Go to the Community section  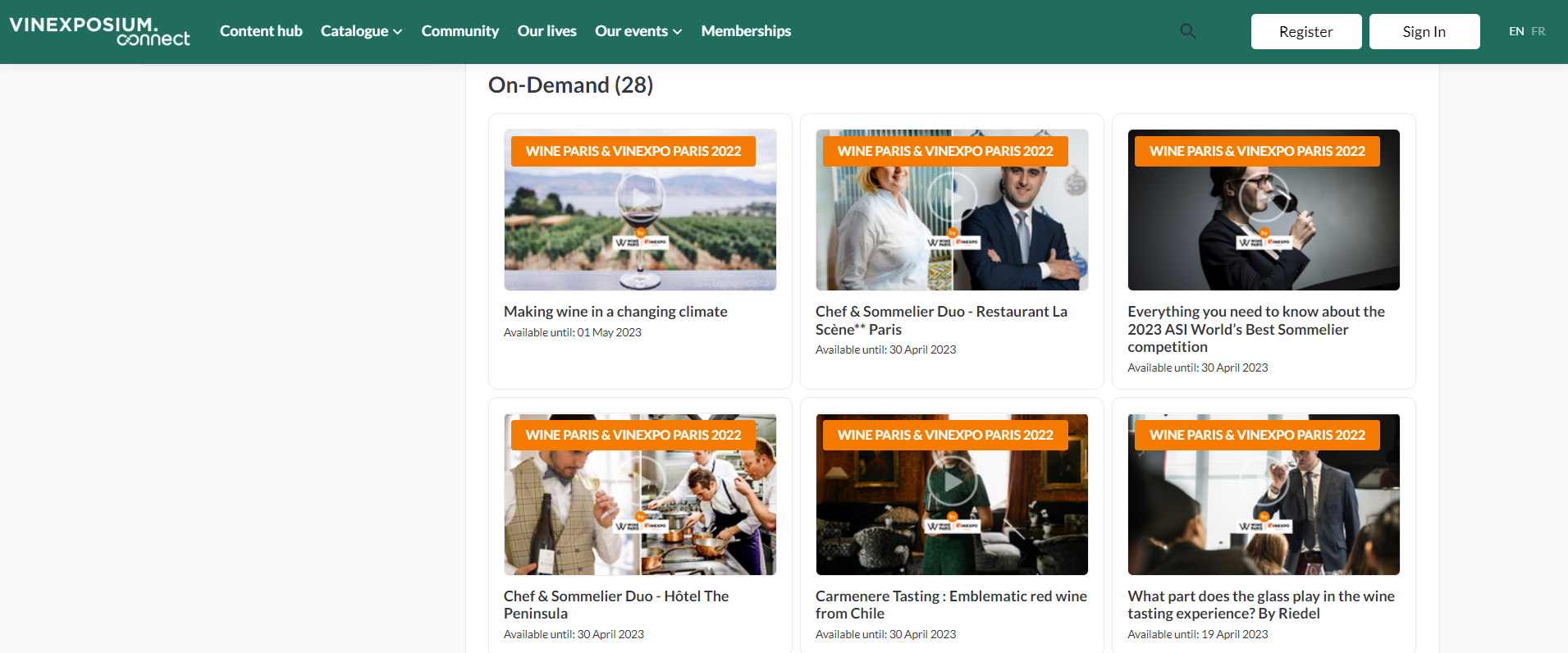point(460,31)
